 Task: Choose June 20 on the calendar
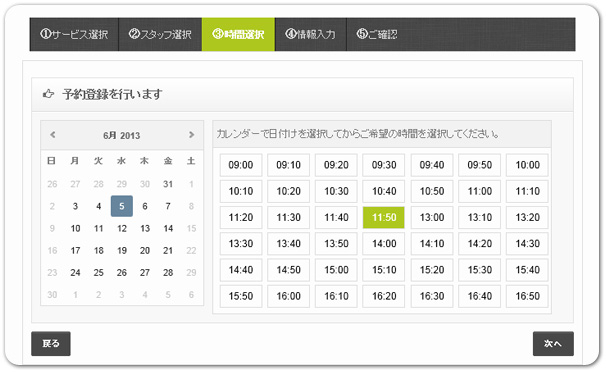145,251
